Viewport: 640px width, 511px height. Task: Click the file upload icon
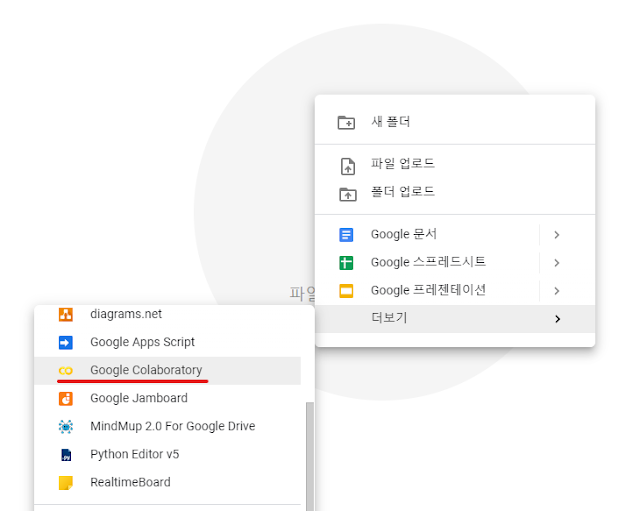348,166
